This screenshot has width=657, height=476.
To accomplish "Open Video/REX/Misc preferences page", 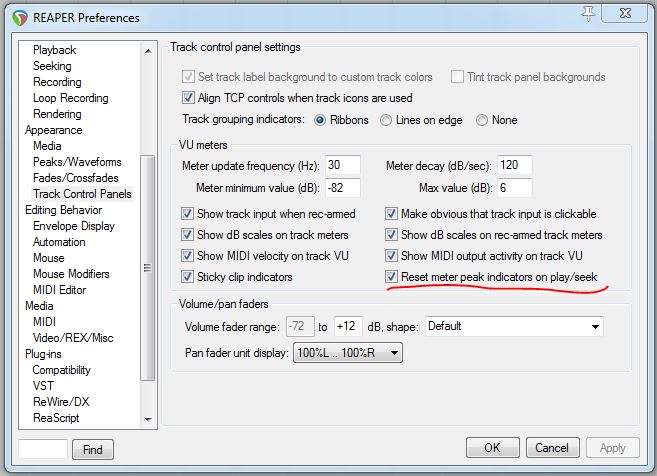I will (x=73, y=338).
